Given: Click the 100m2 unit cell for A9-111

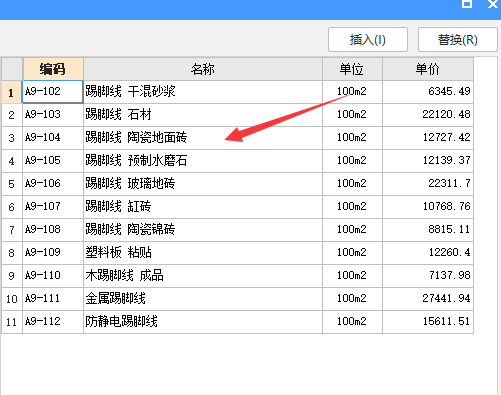Looking at the screenshot, I should (x=352, y=299).
